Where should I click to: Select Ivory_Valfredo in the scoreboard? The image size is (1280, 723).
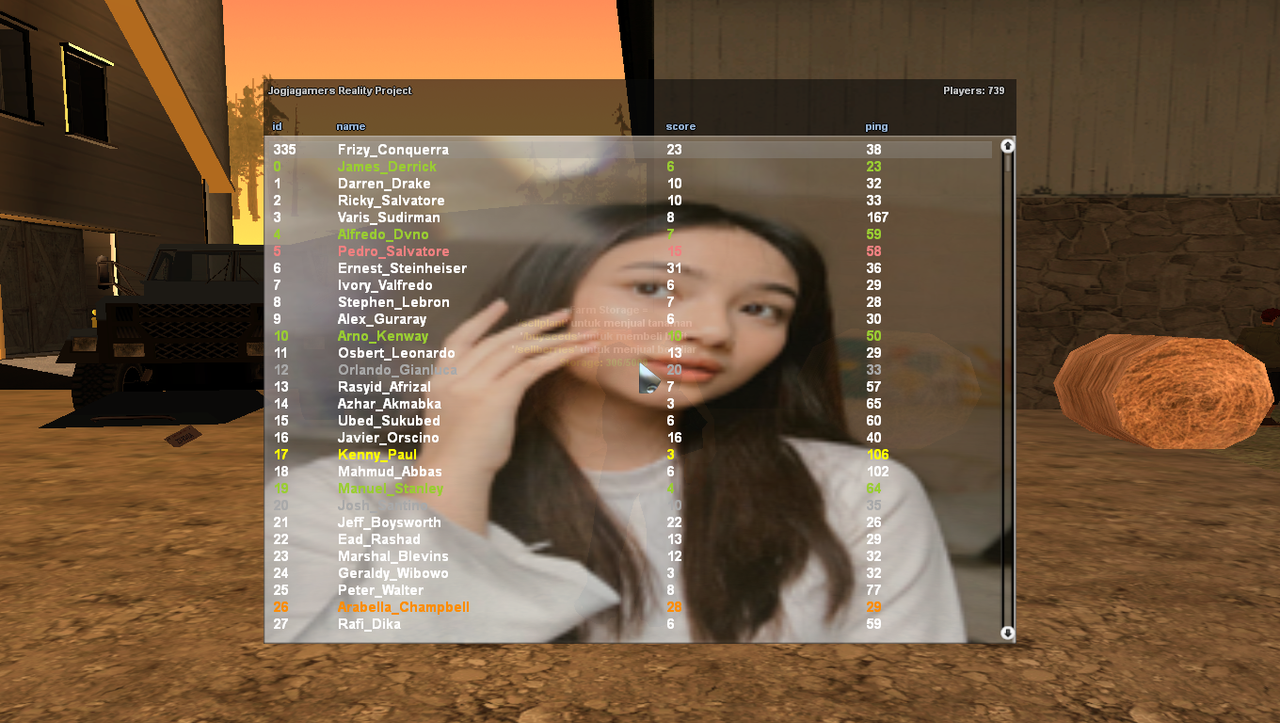[x=385, y=286]
